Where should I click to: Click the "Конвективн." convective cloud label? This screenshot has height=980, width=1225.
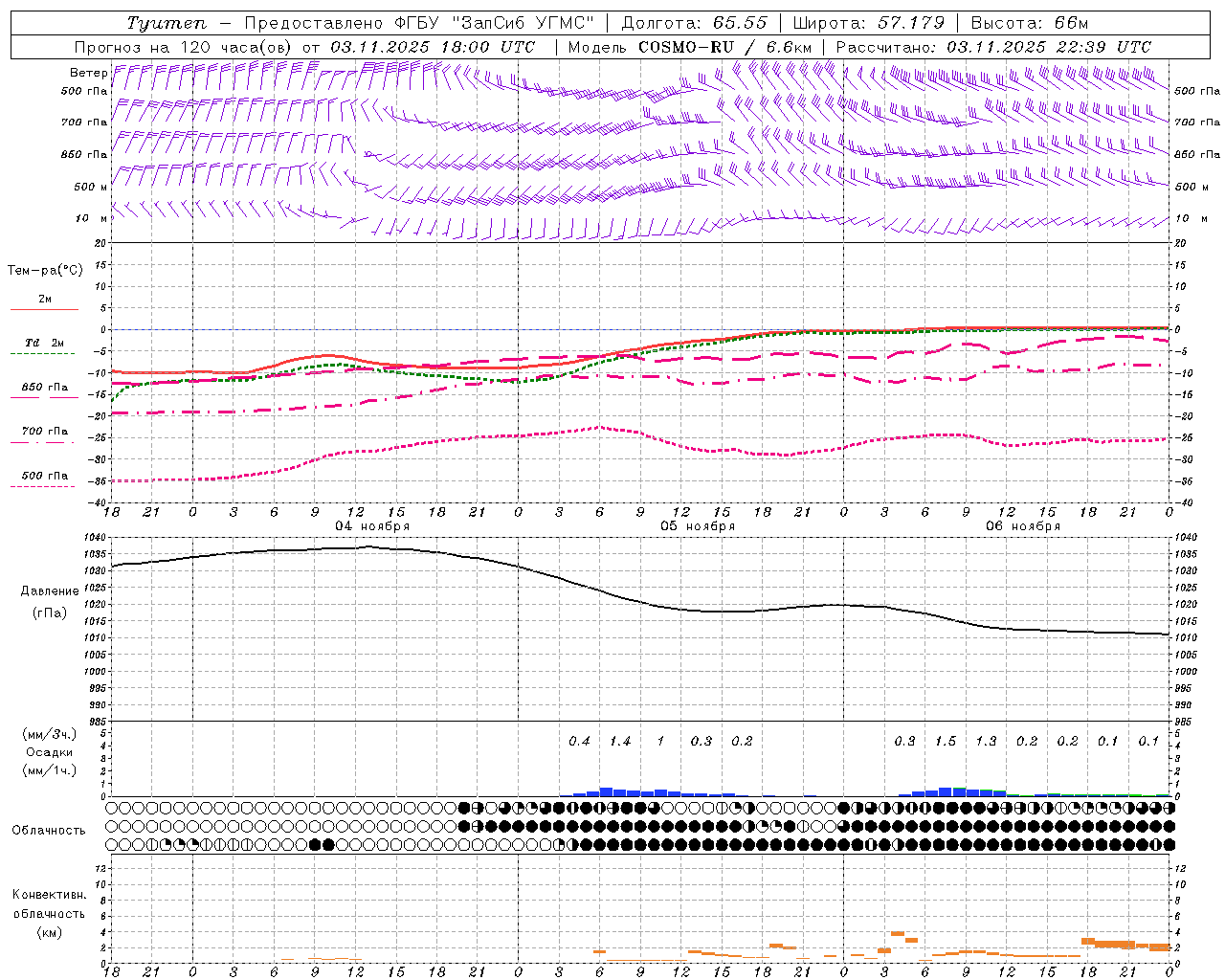click(49, 895)
